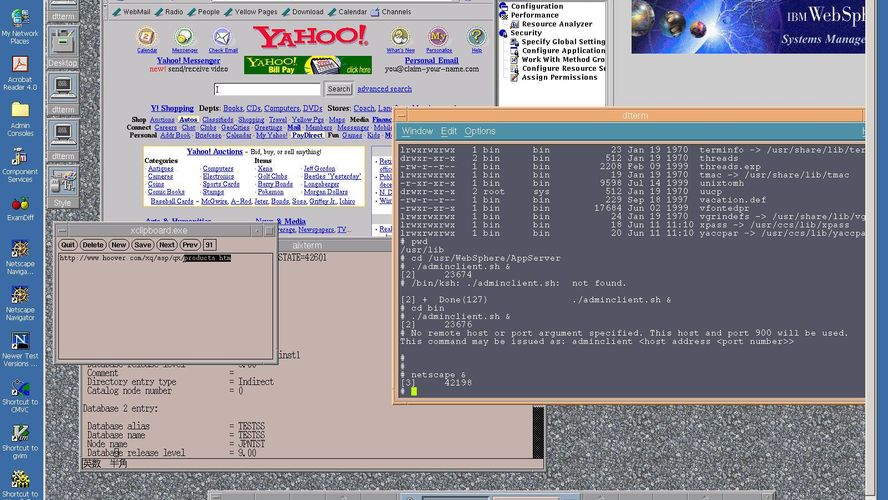This screenshot has height=500, width=888.
Task: Select Performance node in WebSphere tree
Action: click(x=535, y=15)
